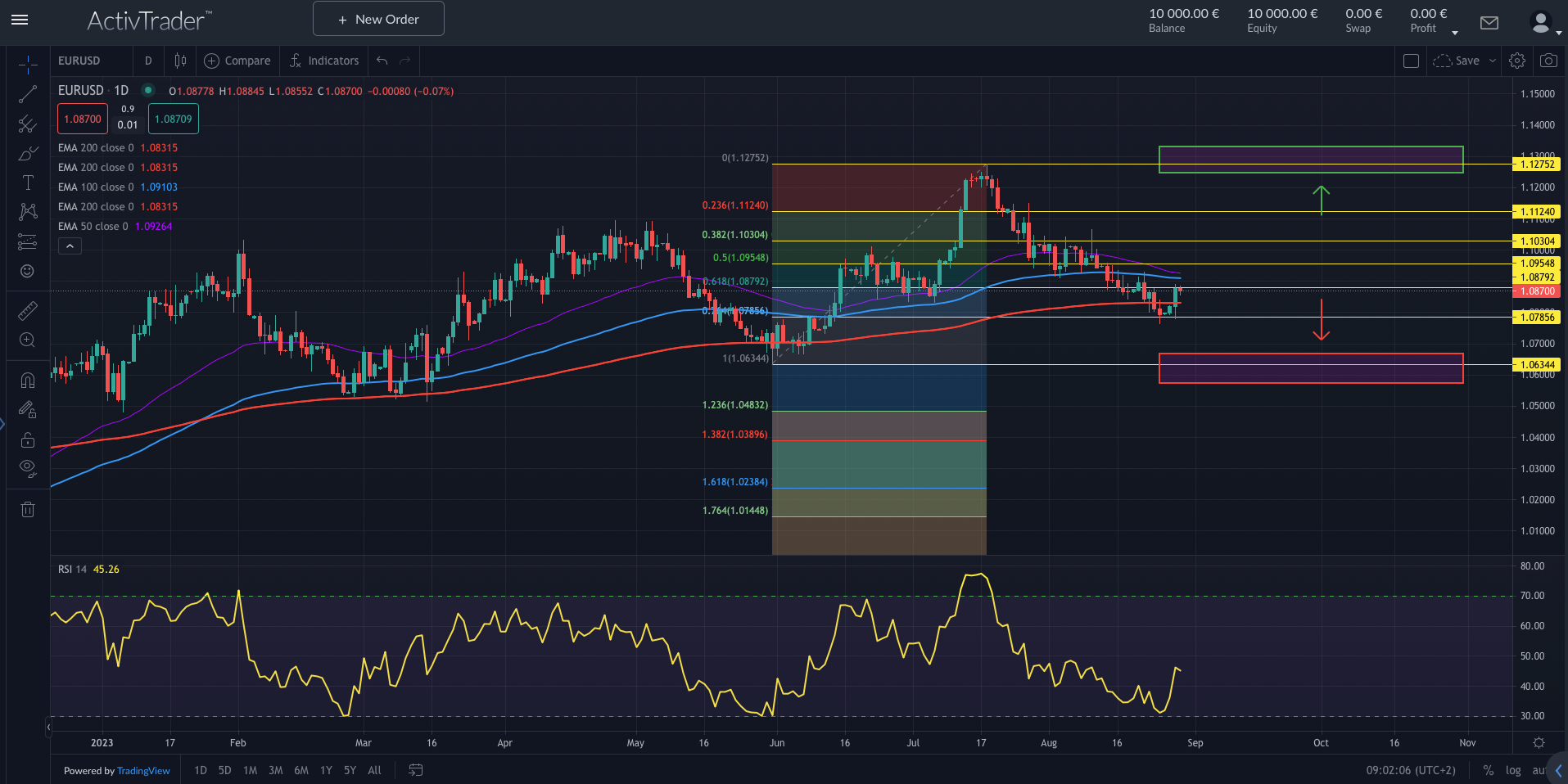Pick the XABCD pattern tool
Viewport: 1568px width, 784px height.
coord(27,211)
